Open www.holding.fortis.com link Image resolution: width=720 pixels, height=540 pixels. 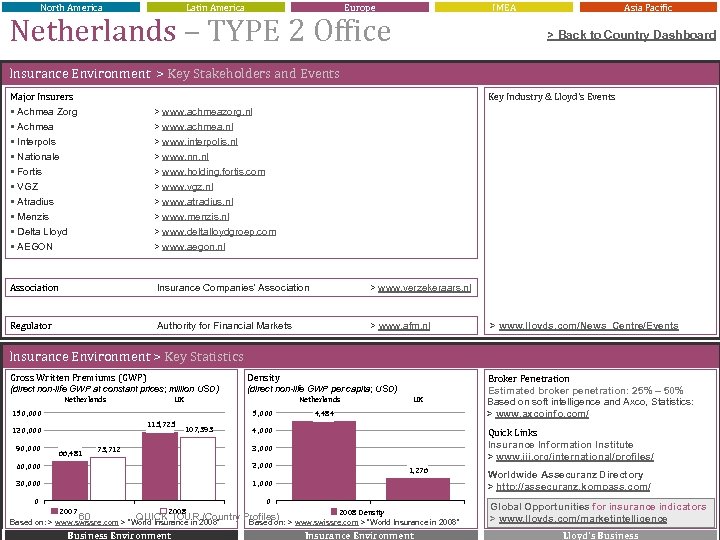pyautogui.click(x=214, y=172)
